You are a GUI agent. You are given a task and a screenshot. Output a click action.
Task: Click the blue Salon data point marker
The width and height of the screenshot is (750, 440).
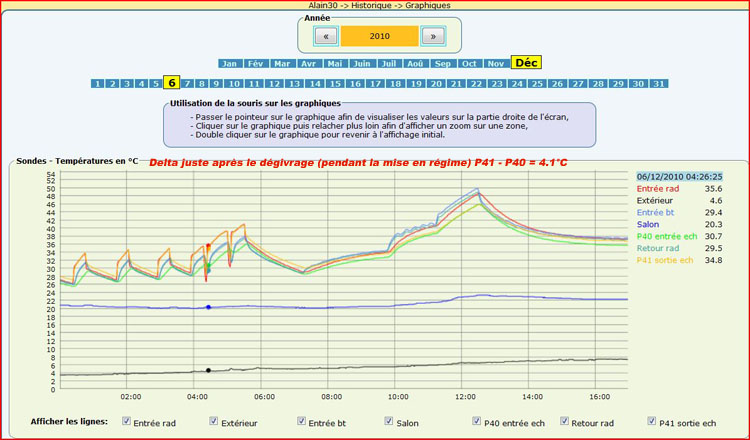click(x=208, y=307)
